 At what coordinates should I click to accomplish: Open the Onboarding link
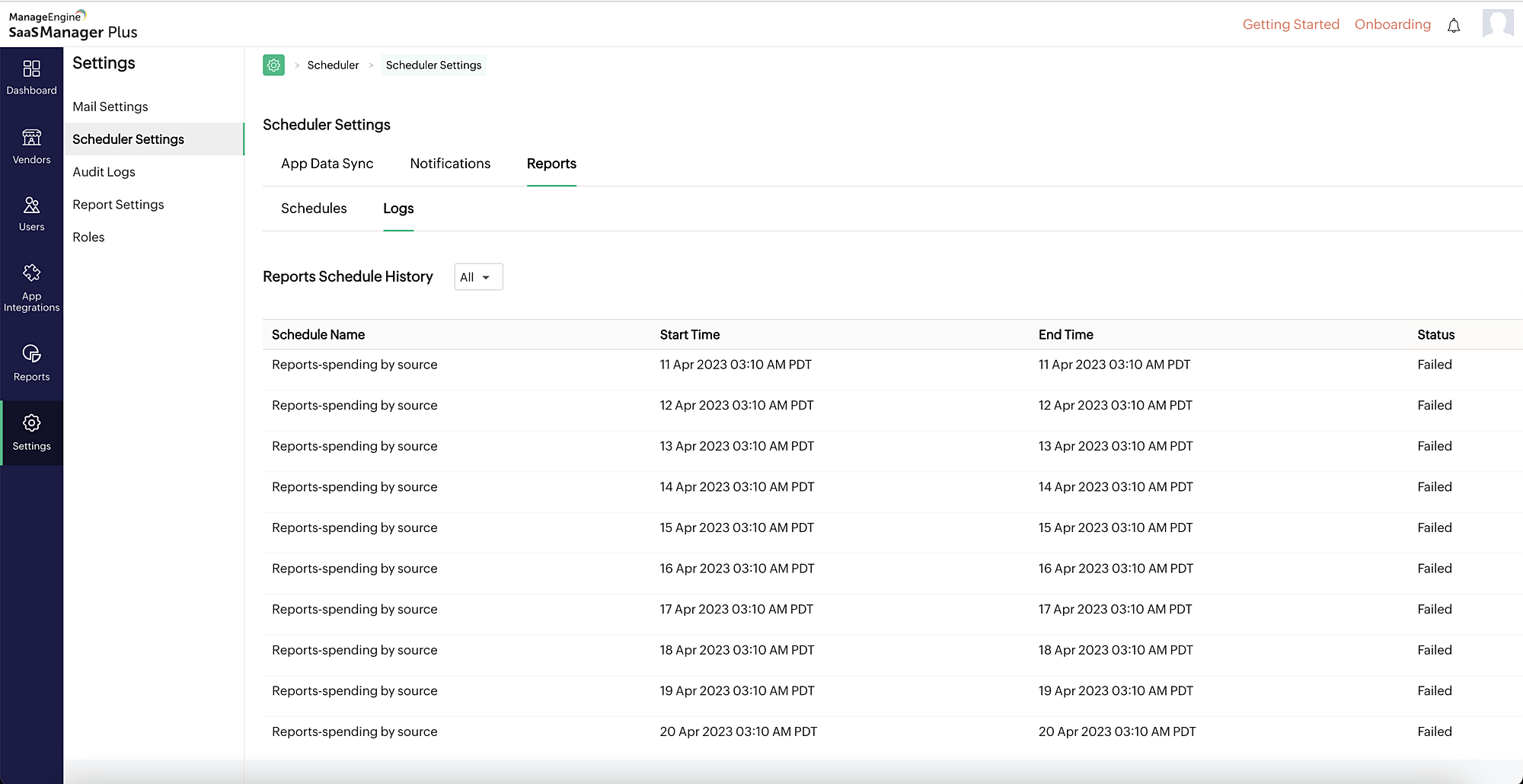(1392, 24)
